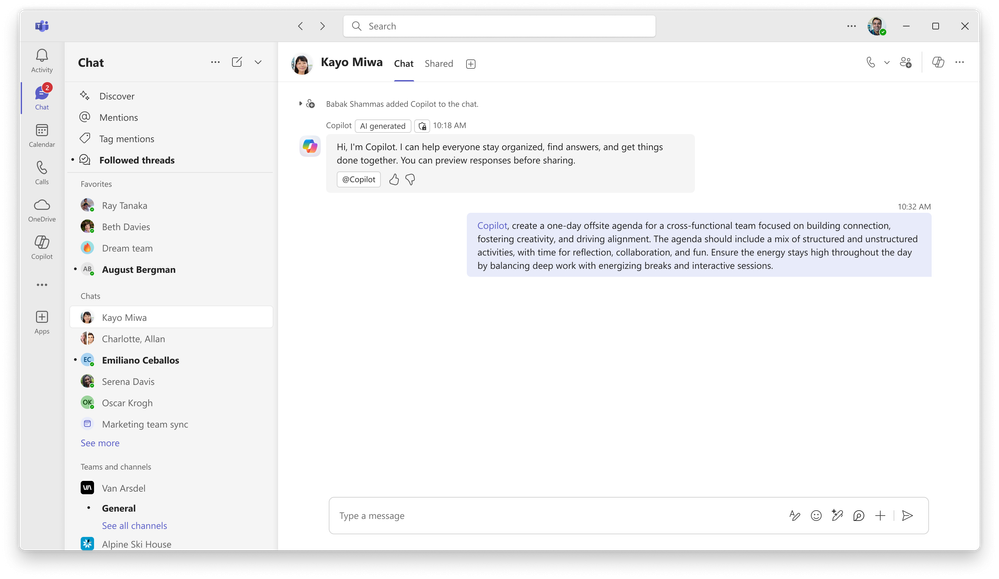
Task: Expand the new chat options chevron
Action: coord(258,62)
